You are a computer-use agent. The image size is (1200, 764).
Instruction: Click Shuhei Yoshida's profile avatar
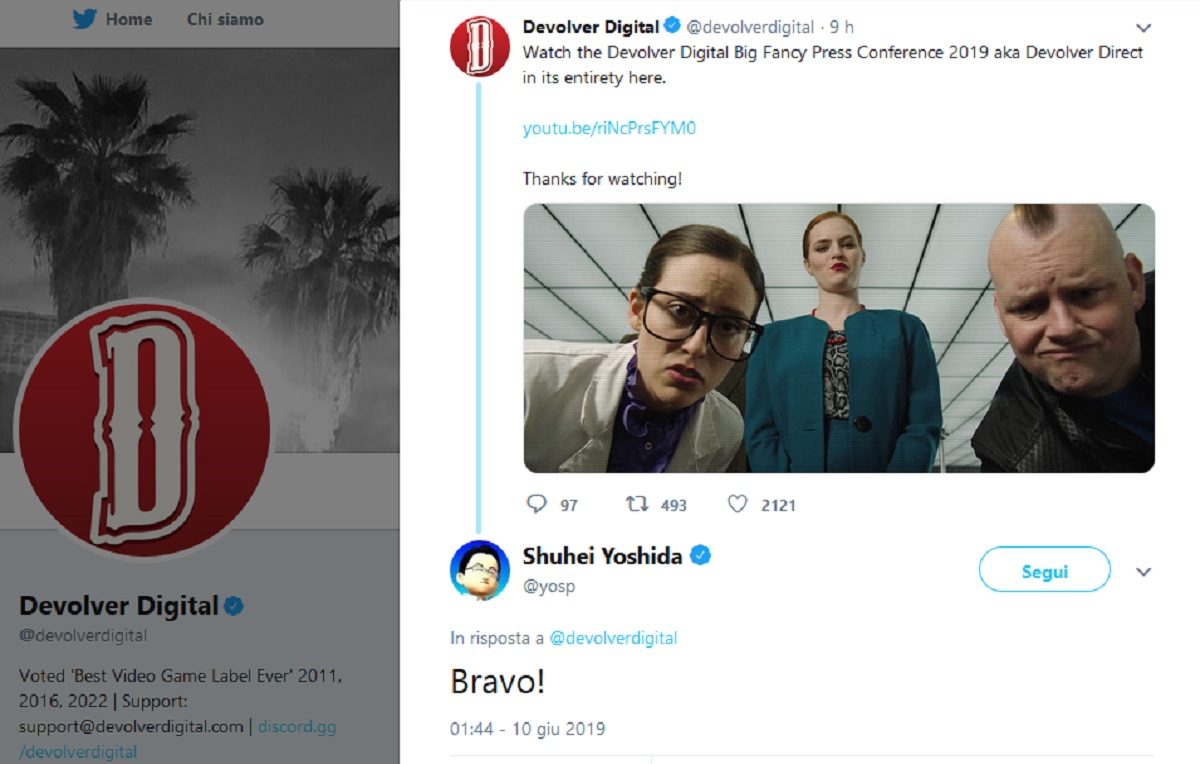click(480, 572)
